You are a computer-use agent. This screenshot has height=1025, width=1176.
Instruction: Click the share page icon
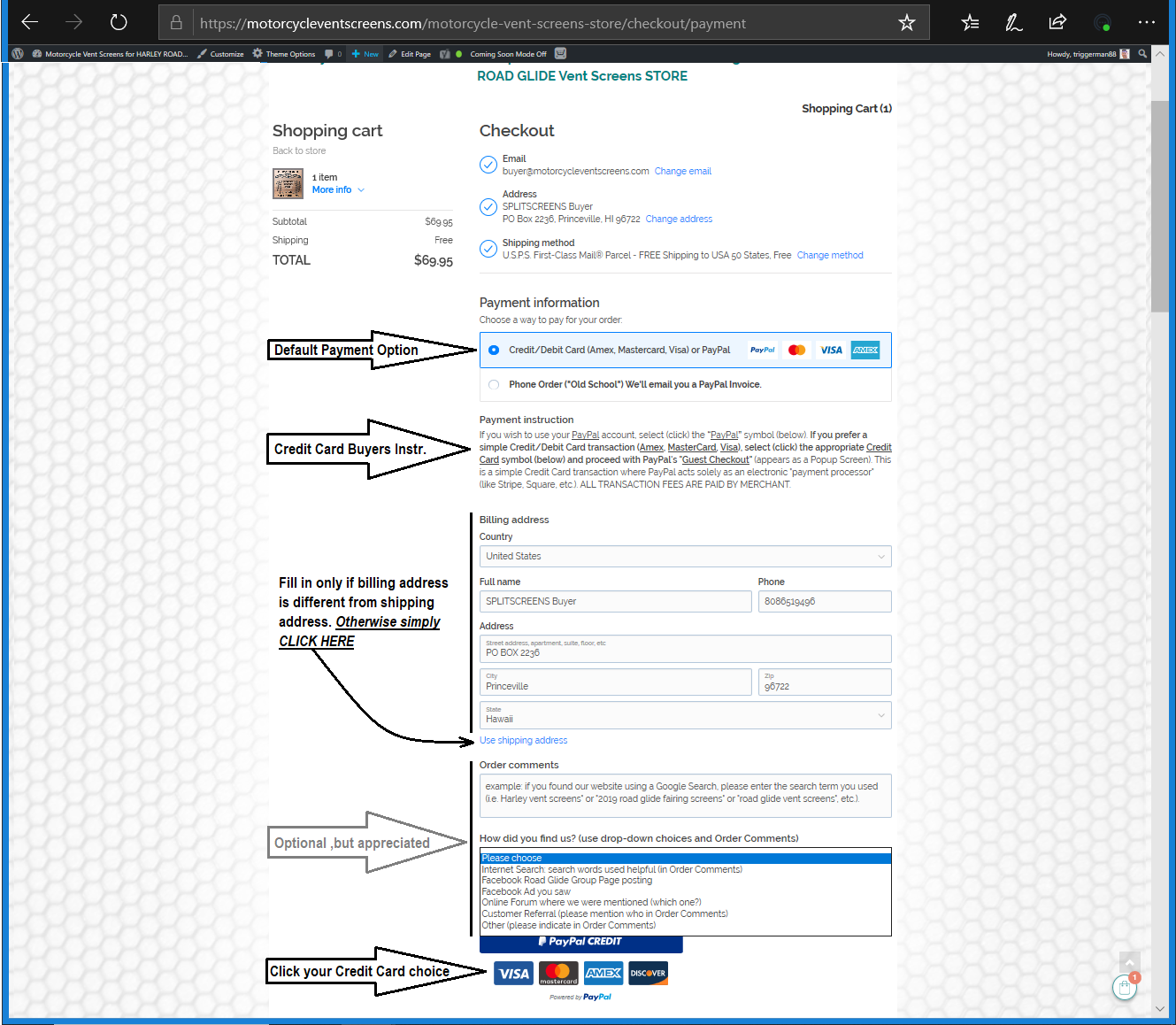[1057, 22]
